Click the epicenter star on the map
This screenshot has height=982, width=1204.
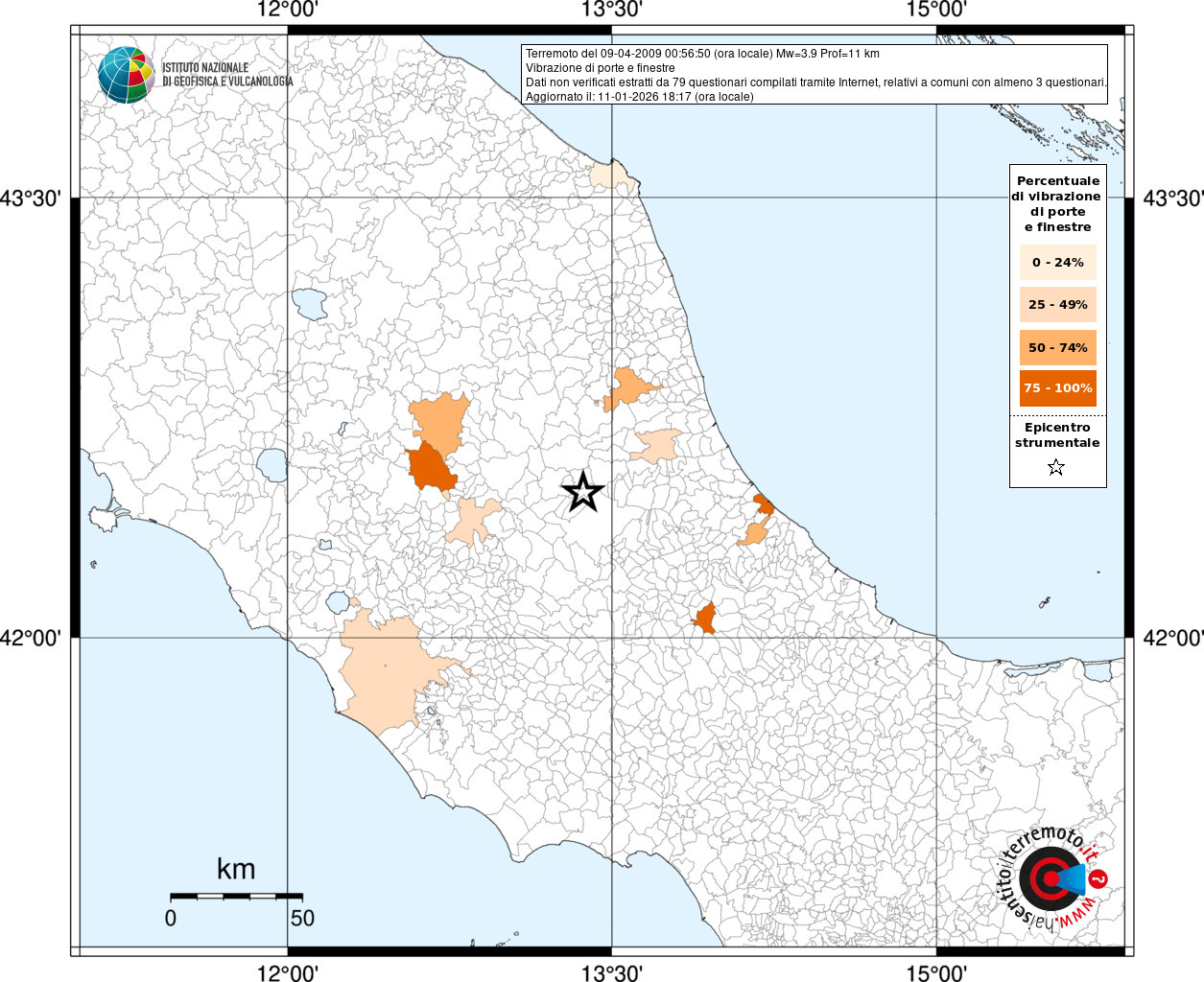(x=582, y=492)
